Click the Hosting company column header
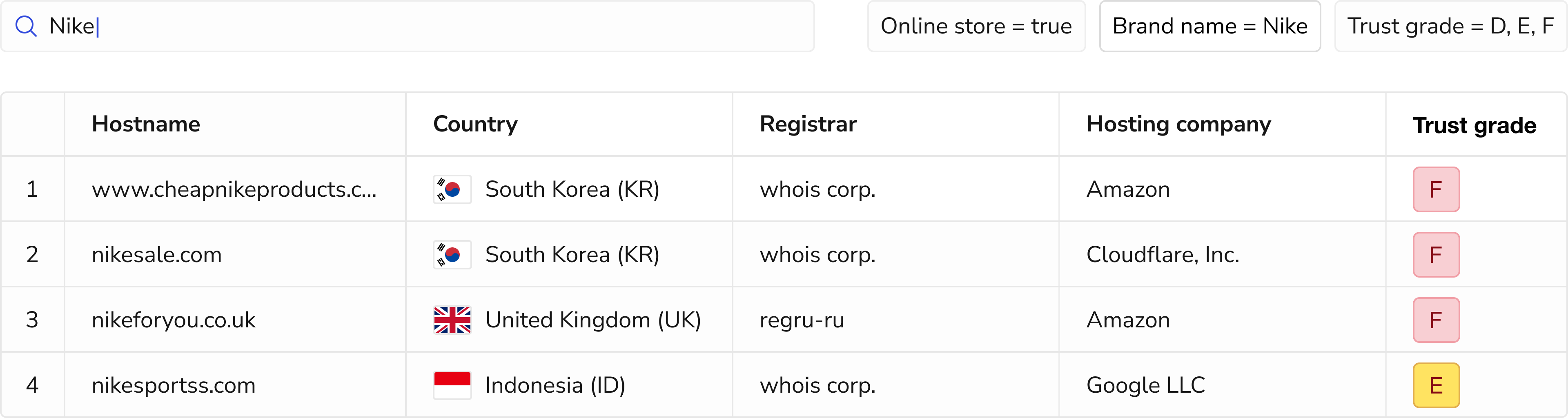The width and height of the screenshot is (1568, 418). pos(1178,124)
